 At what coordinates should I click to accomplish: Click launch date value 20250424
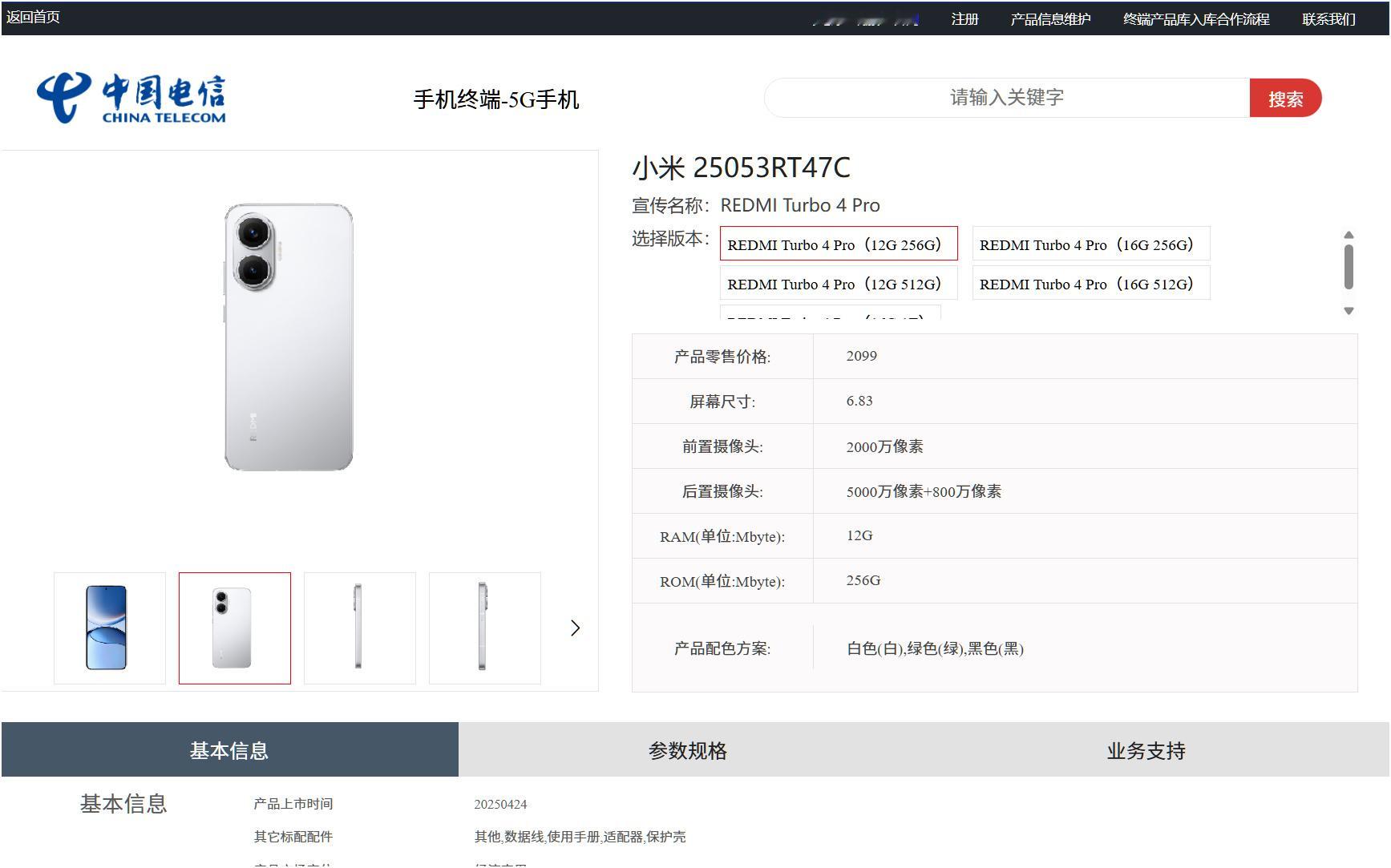(x=500, y=804)
